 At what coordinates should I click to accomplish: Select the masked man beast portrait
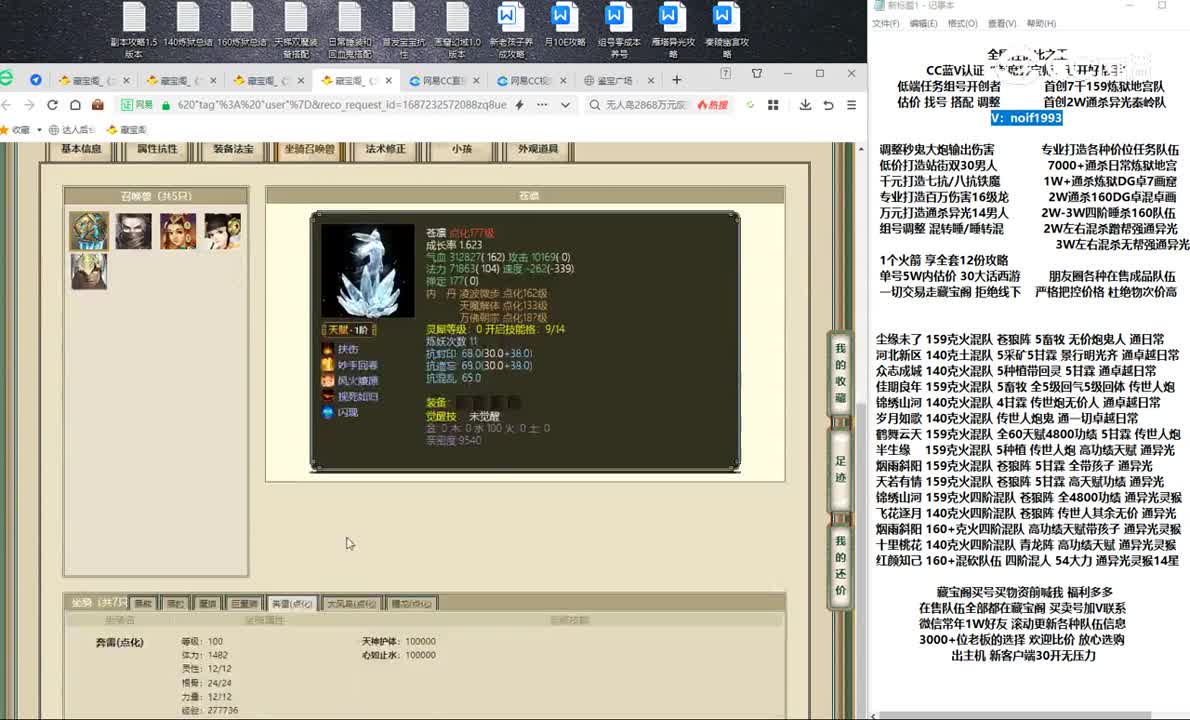(x=134, y=231)
